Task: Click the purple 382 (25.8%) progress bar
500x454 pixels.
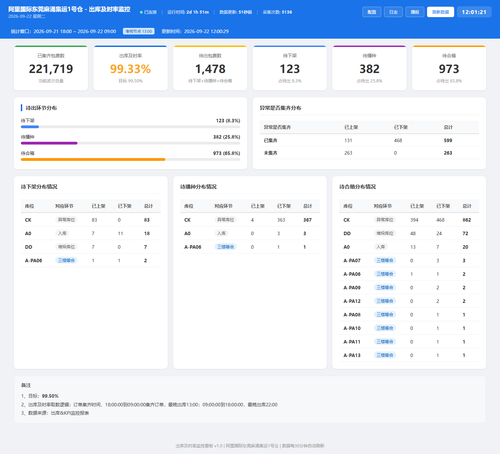Action: click(49, 143)
